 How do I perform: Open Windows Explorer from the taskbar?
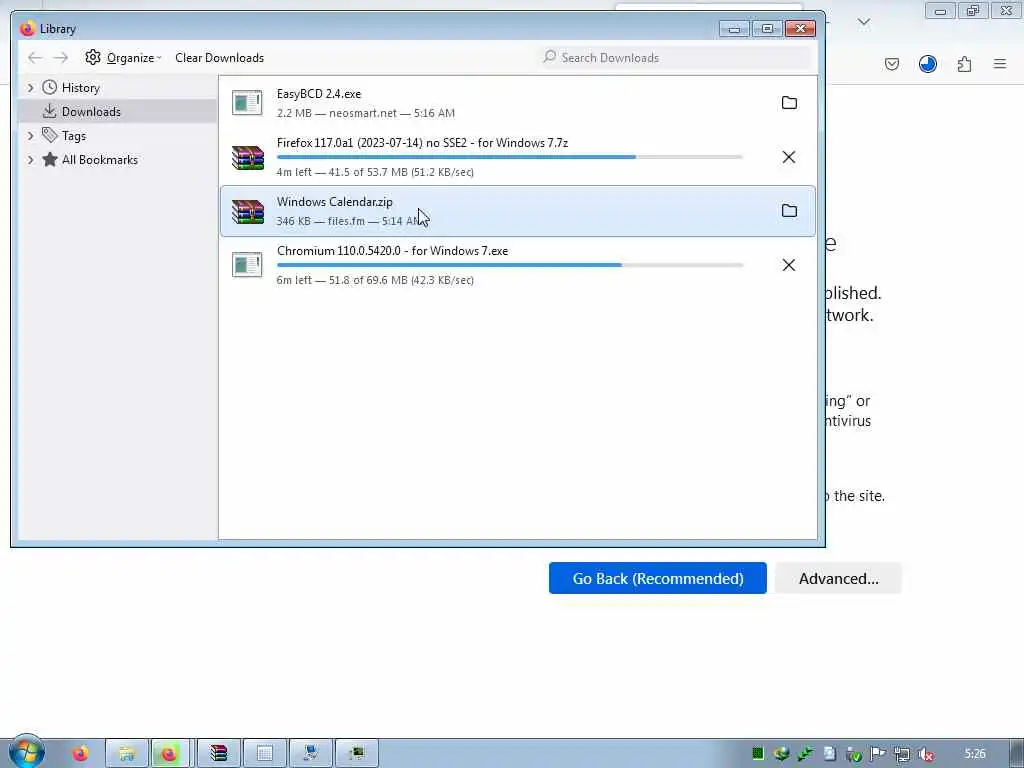(127, 754)
